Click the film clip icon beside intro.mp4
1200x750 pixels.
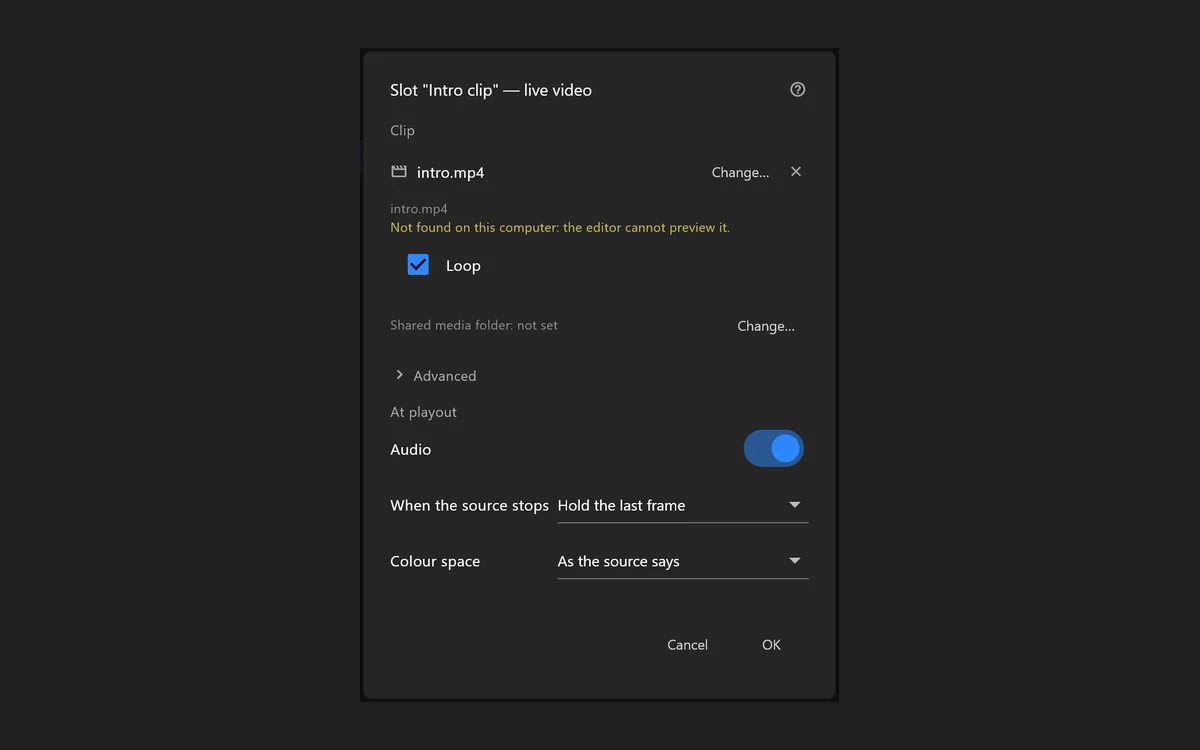click(x=399, y=172)
